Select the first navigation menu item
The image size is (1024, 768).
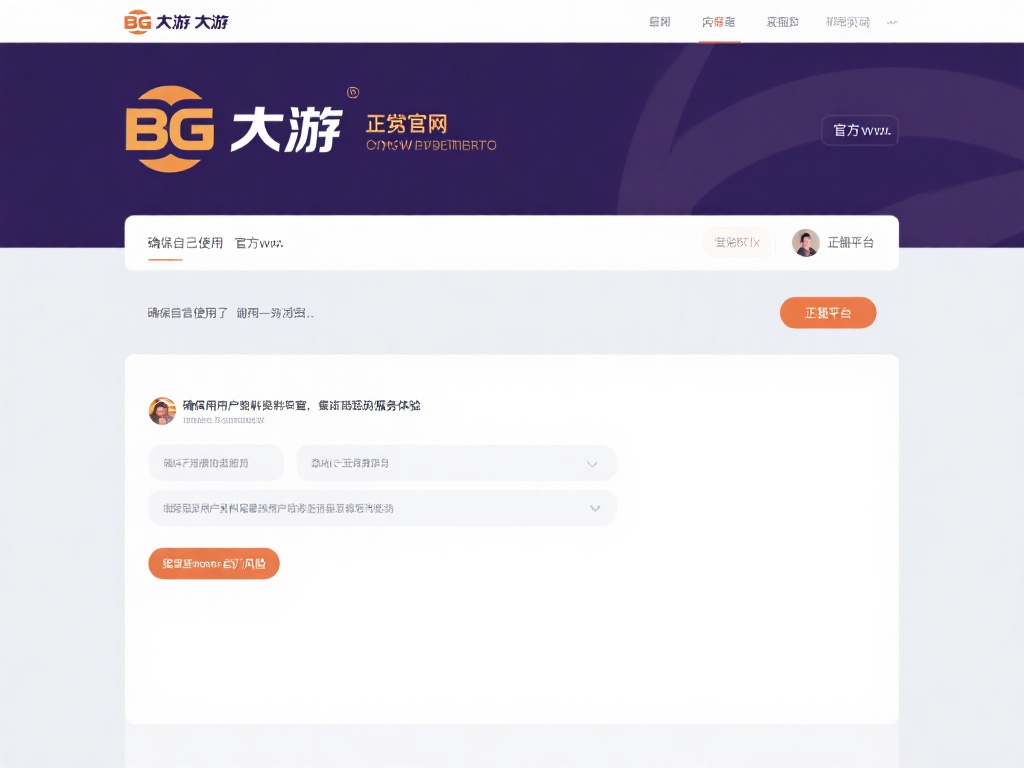pyautogui.click(x=659, y=21)
